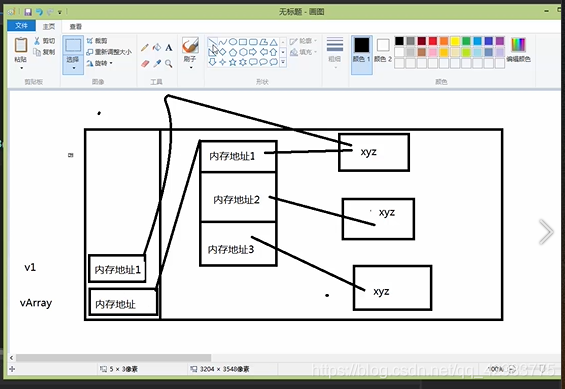
Task: Click the Paint app icon in title bar
Action: [x=12, y=12]
